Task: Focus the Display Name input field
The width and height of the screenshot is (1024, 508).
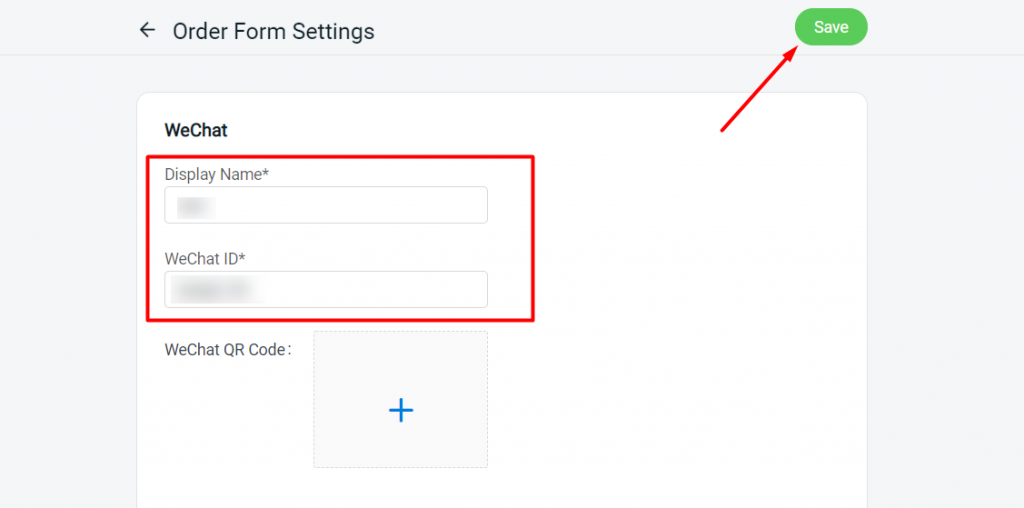Action: (x=326, y=205)
